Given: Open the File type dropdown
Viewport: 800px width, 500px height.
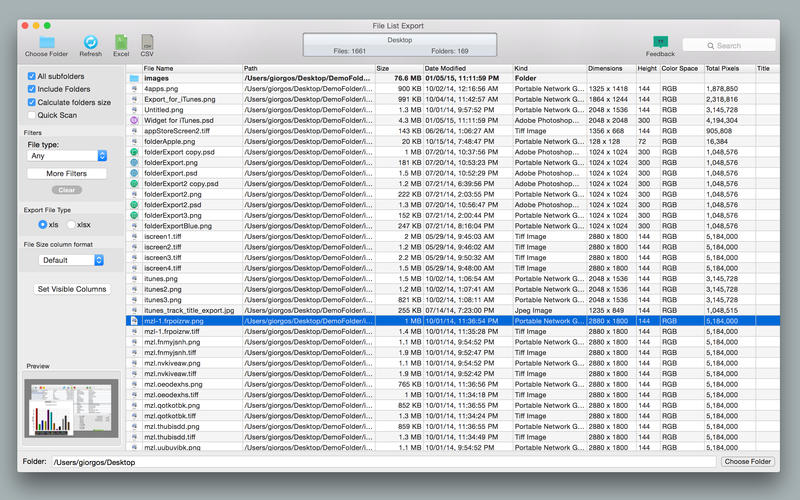Looking at the screenshot, I should (67, 156).
